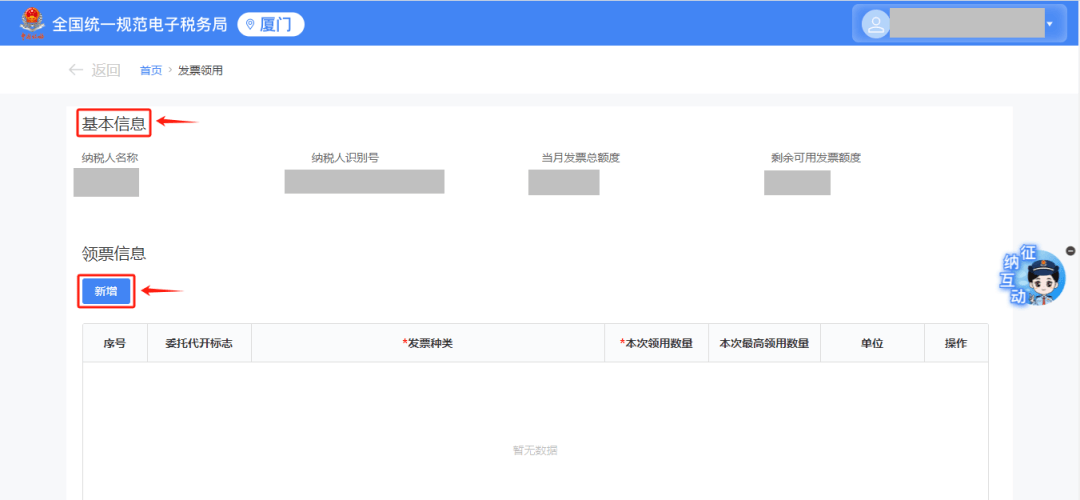Click the 剩余可用发票额度 label
The width and height of the screenshot is (1080, 500).
point(816,158)
